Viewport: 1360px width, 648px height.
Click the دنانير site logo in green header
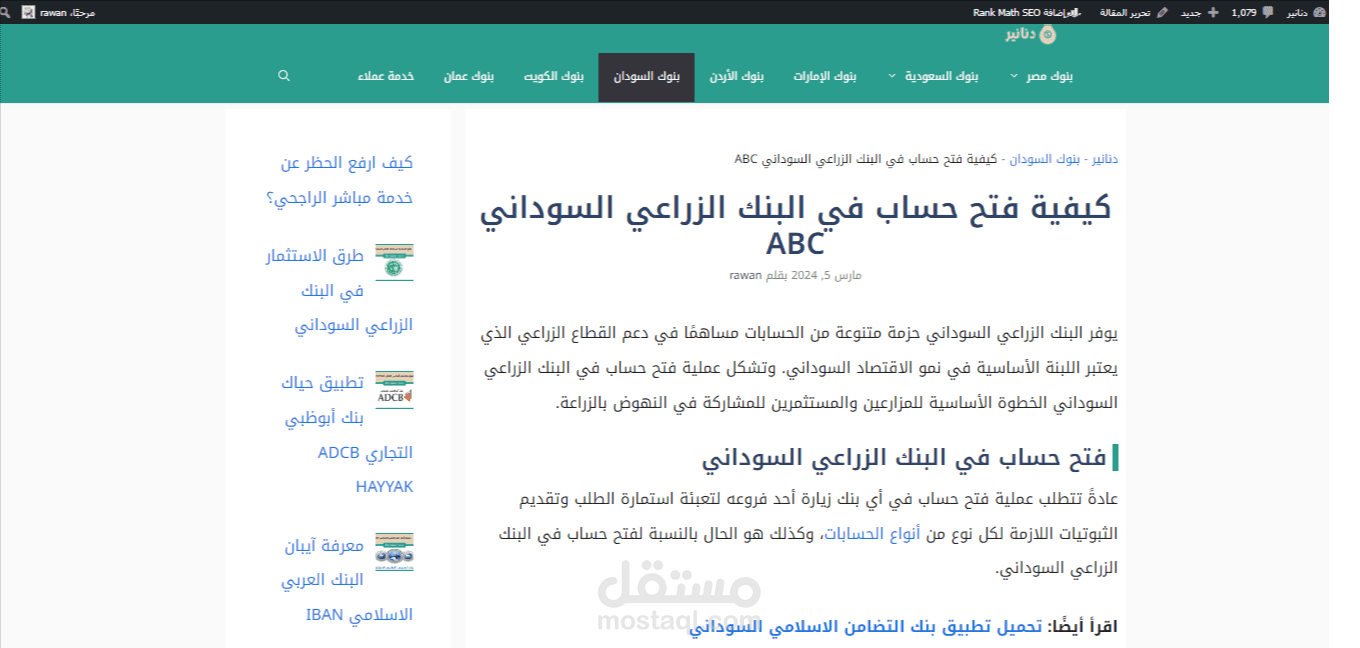point(1031,35)
